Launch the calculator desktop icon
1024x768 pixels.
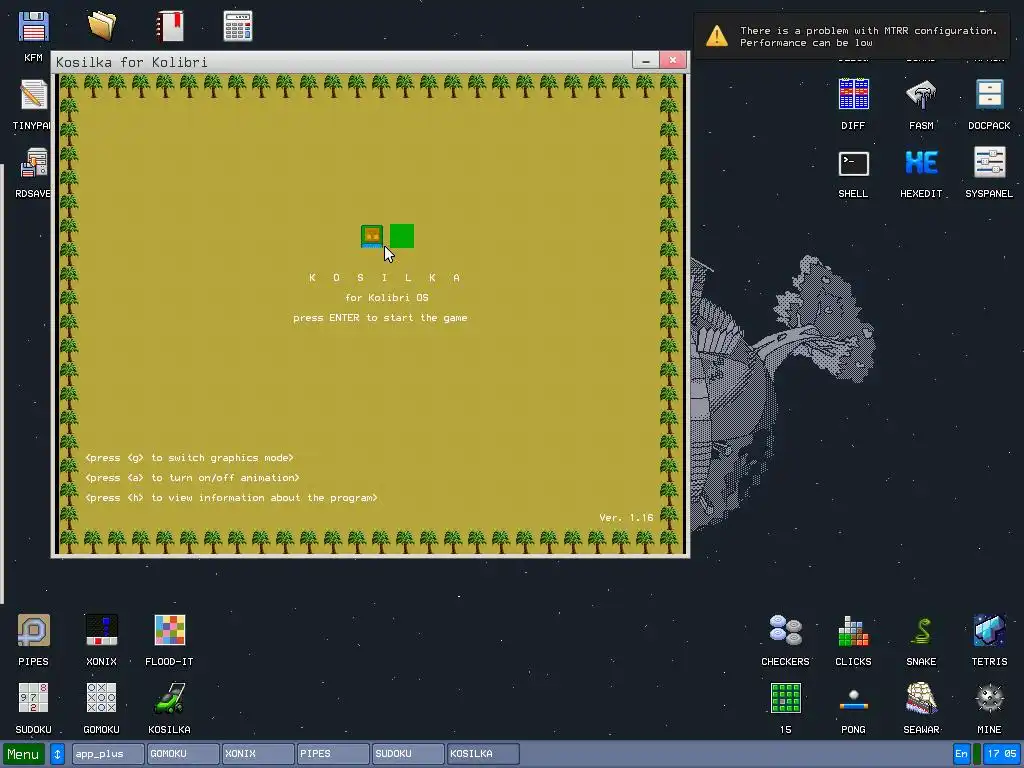pos(238,27)
